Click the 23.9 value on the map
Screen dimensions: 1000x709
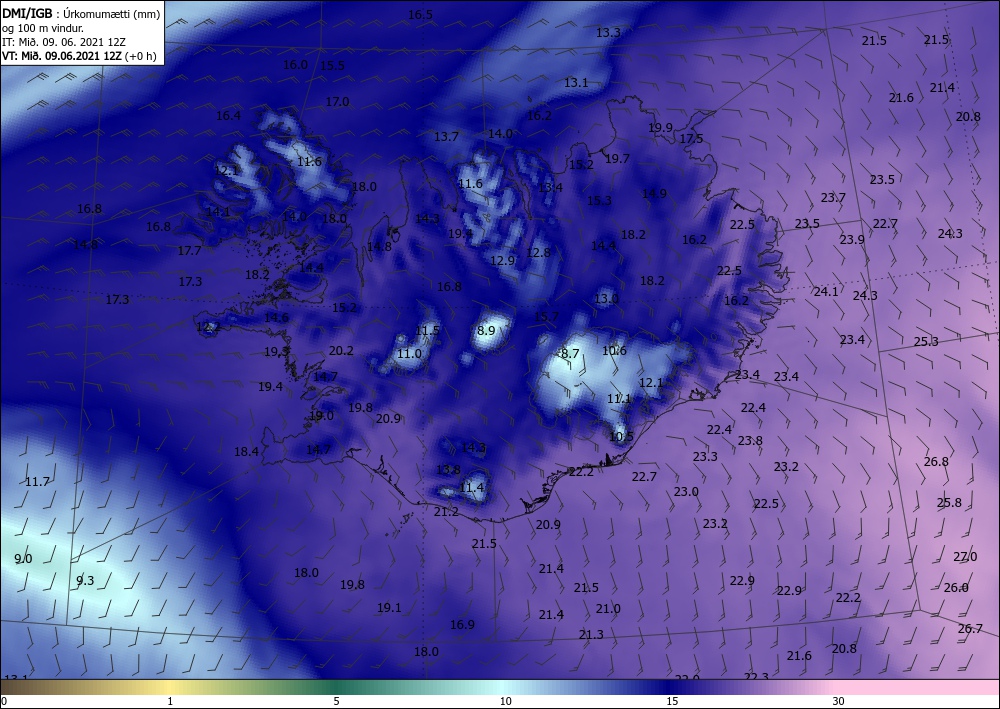[x=852, y=239]
